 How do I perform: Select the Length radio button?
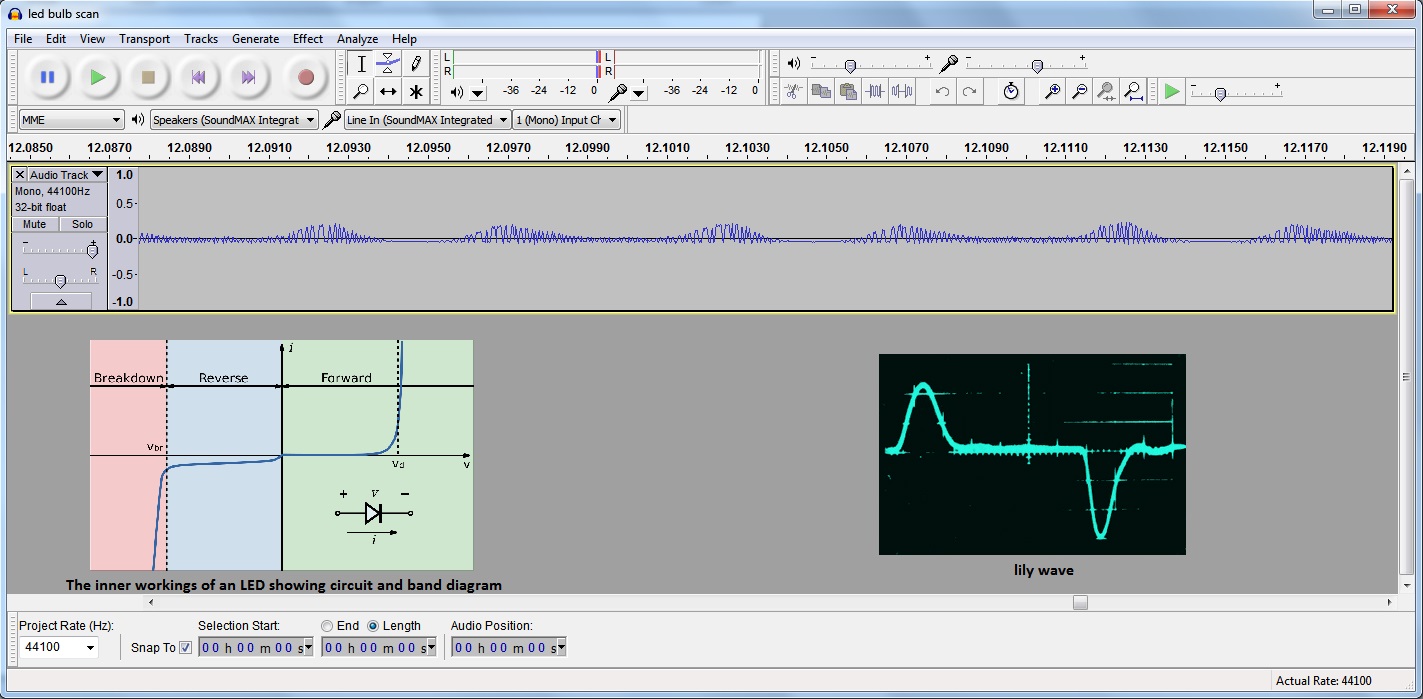click(x=374, y=626)
